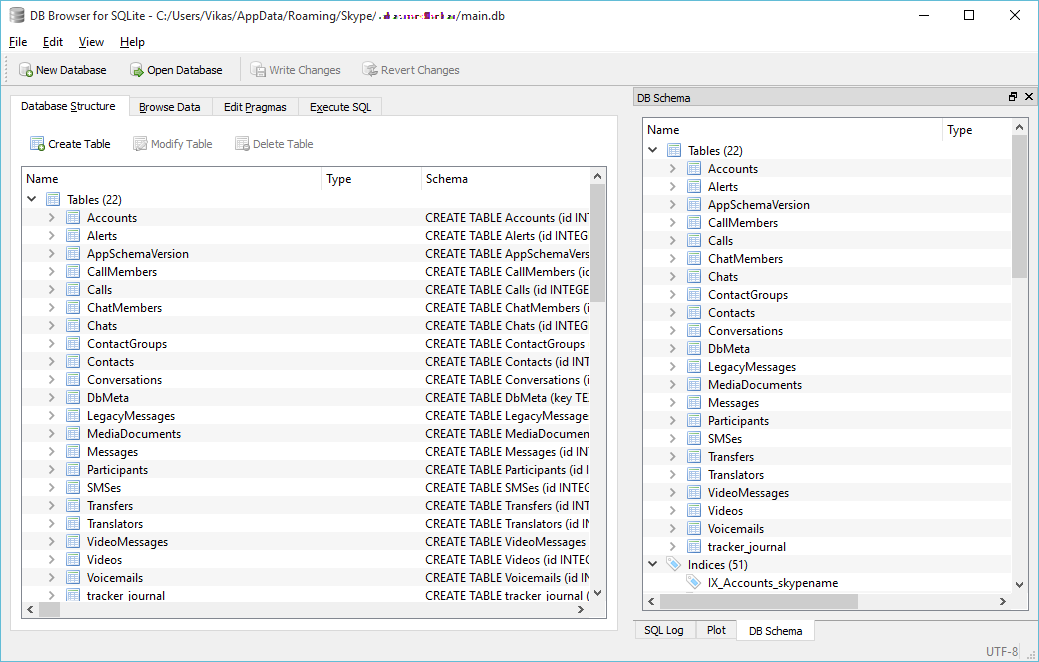Open the Edit menu
This screenshot has height=662, width=1039.
[52, 42]
